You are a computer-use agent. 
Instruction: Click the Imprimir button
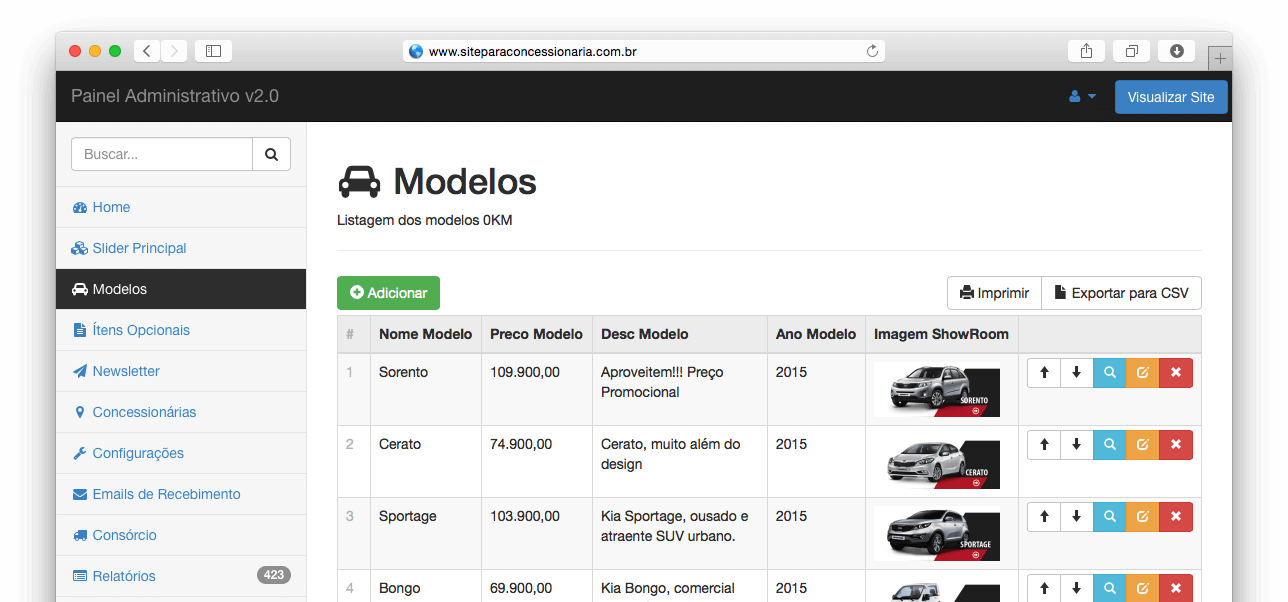pos(994,293)
